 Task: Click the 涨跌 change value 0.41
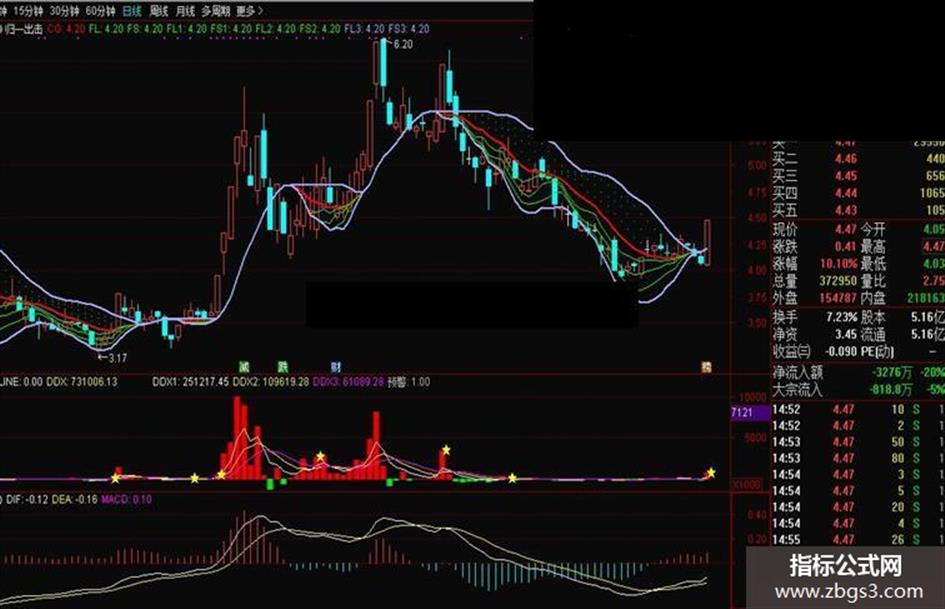[x=846, y=246]
